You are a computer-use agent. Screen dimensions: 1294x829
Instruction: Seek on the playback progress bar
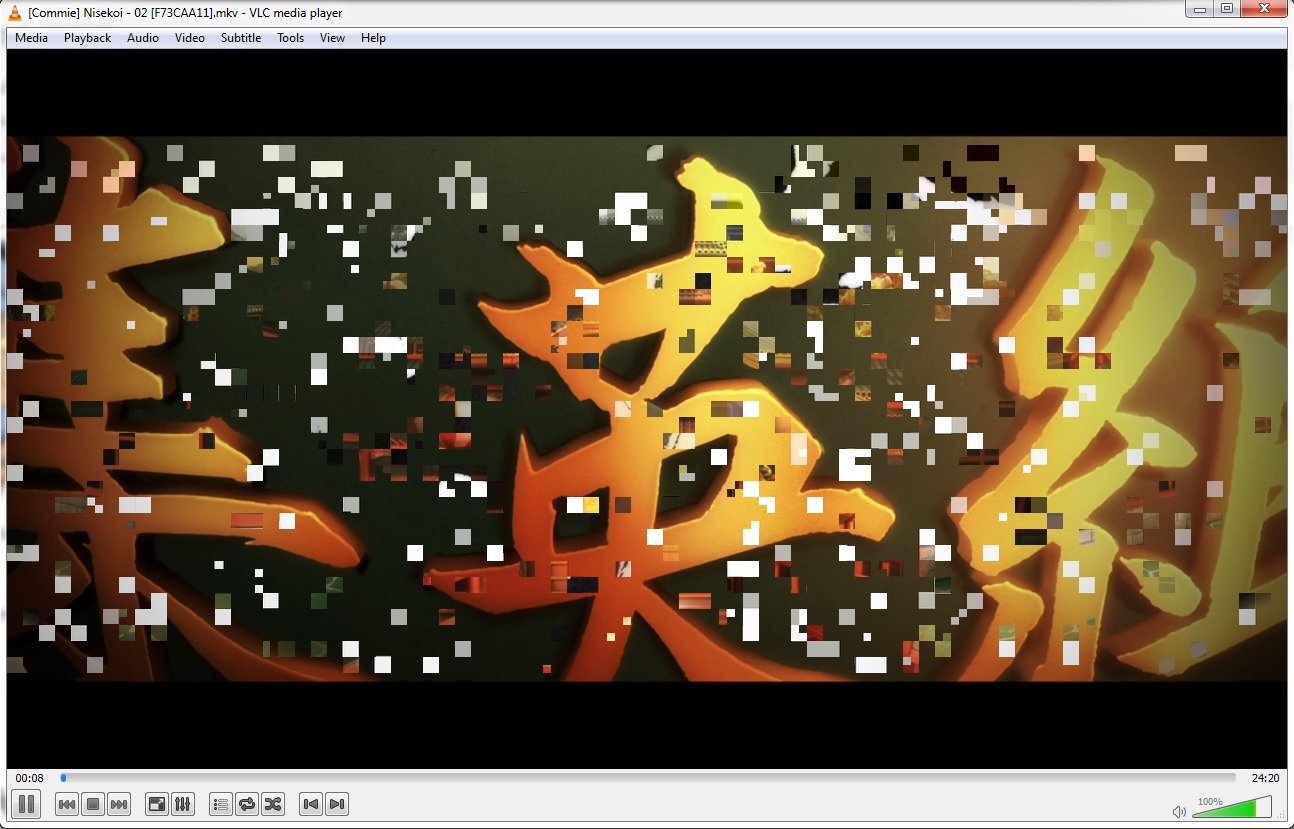coord(648,777)
